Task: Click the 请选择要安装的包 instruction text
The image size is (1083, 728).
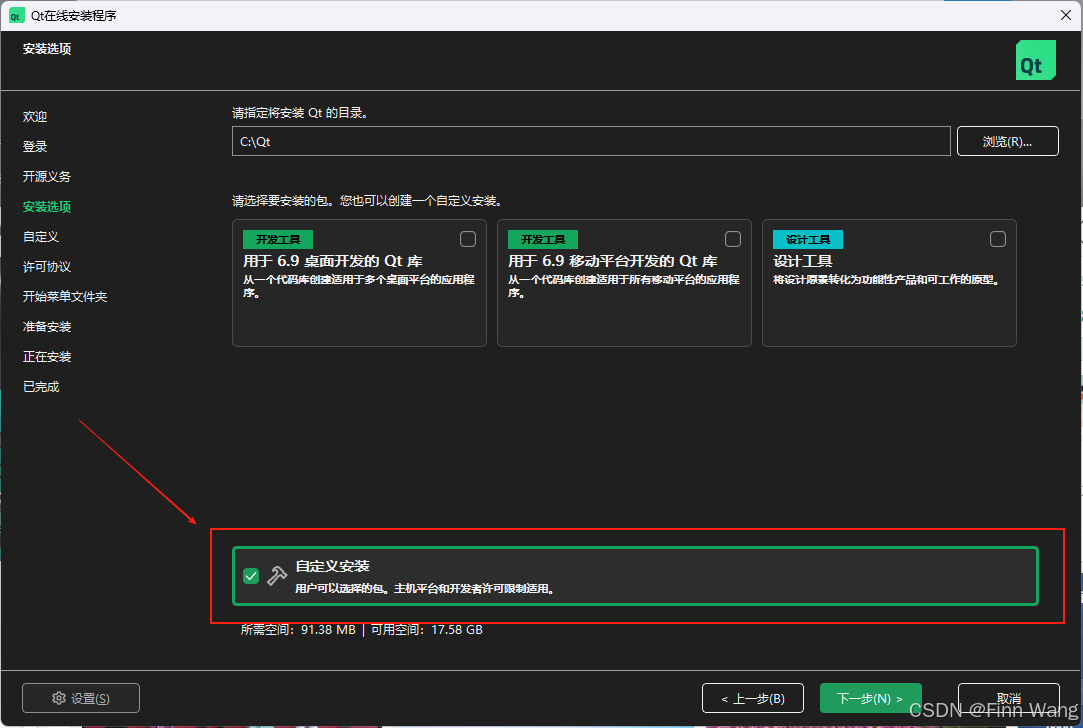Action: point(367,201)
